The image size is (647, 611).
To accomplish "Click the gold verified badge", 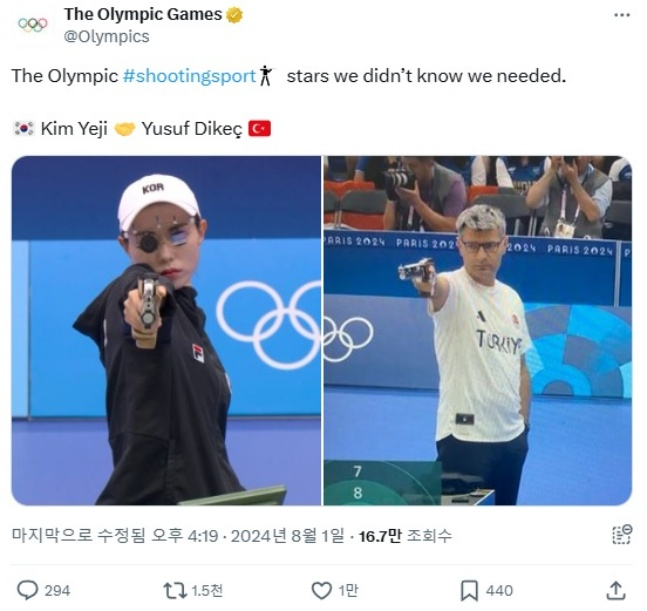I will coord(234,16).
